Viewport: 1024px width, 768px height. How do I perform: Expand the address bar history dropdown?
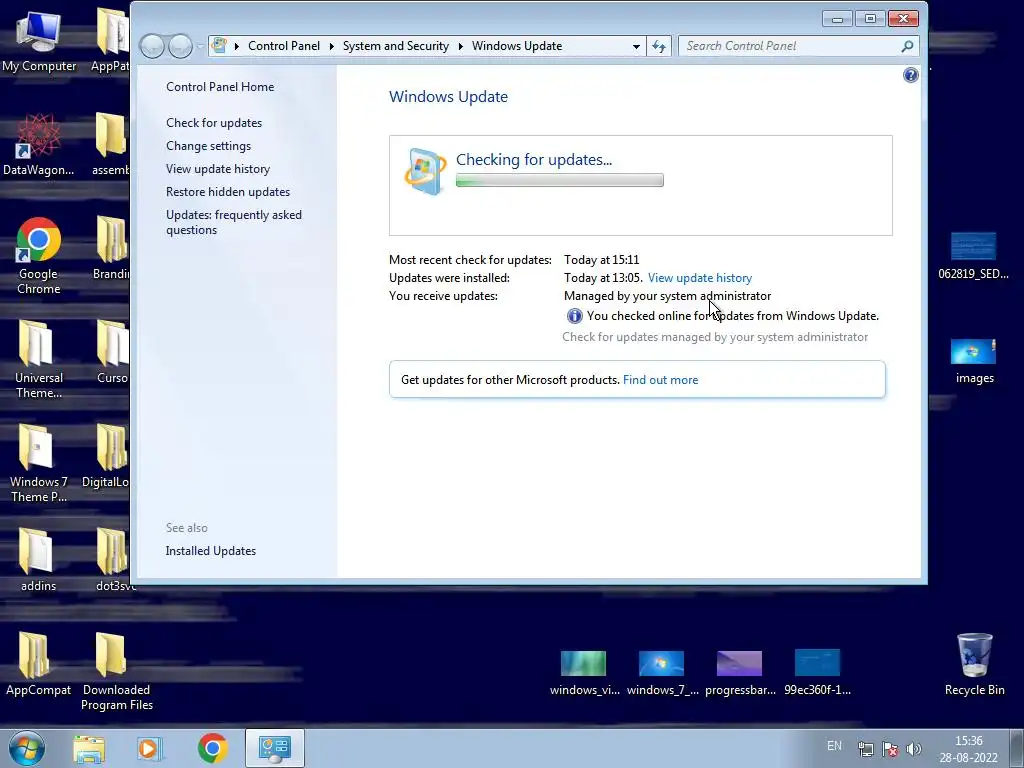tap(636, 46)
